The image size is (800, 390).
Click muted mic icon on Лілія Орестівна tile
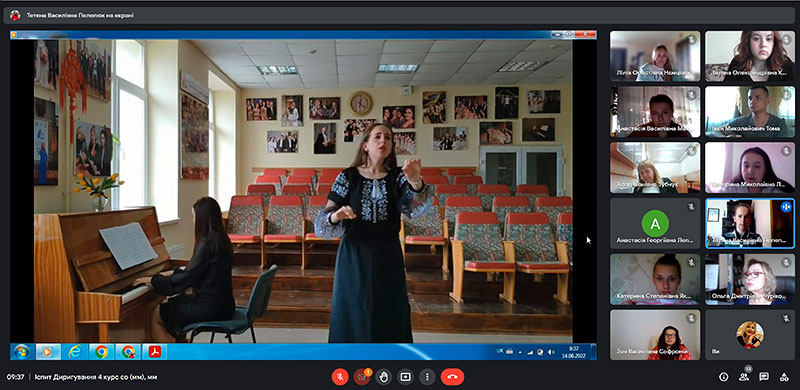click(691, 40)
